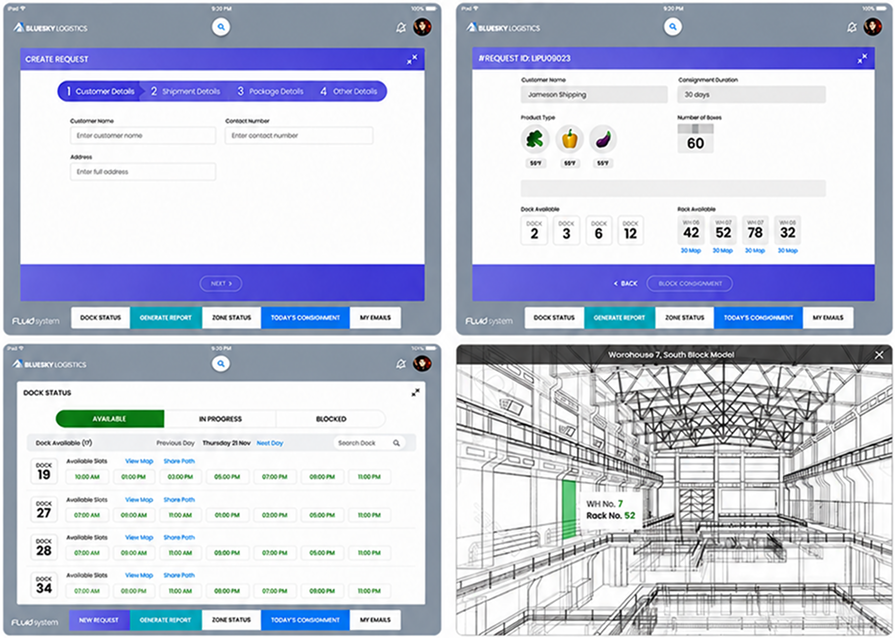Click the Search Dock field
This screenshot has height=638, width=895.
click(369, 443)
